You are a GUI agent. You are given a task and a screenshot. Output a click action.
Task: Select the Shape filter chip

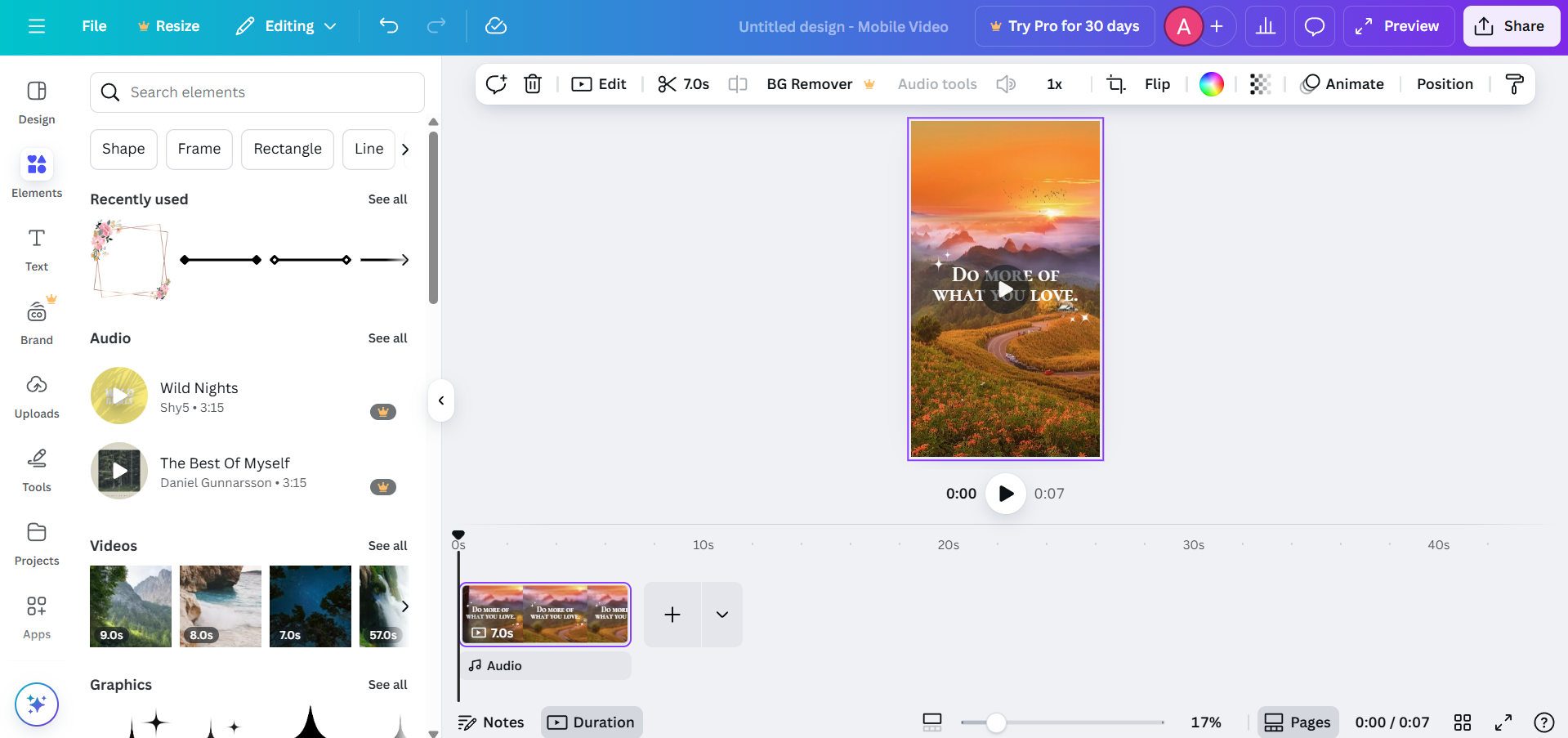point(123,149)
